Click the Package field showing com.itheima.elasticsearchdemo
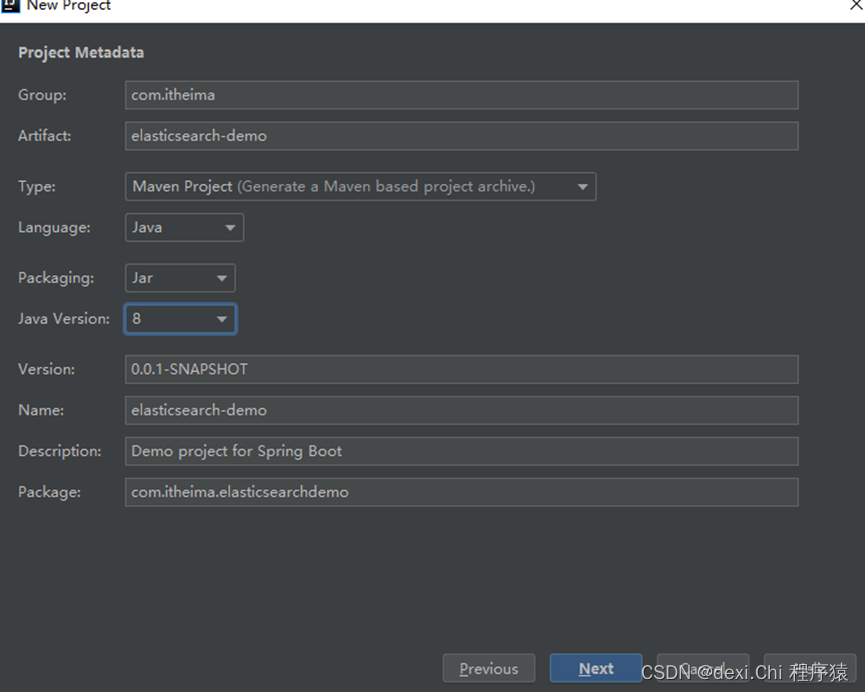Viewport: 865px width, 692px height. 461,492
